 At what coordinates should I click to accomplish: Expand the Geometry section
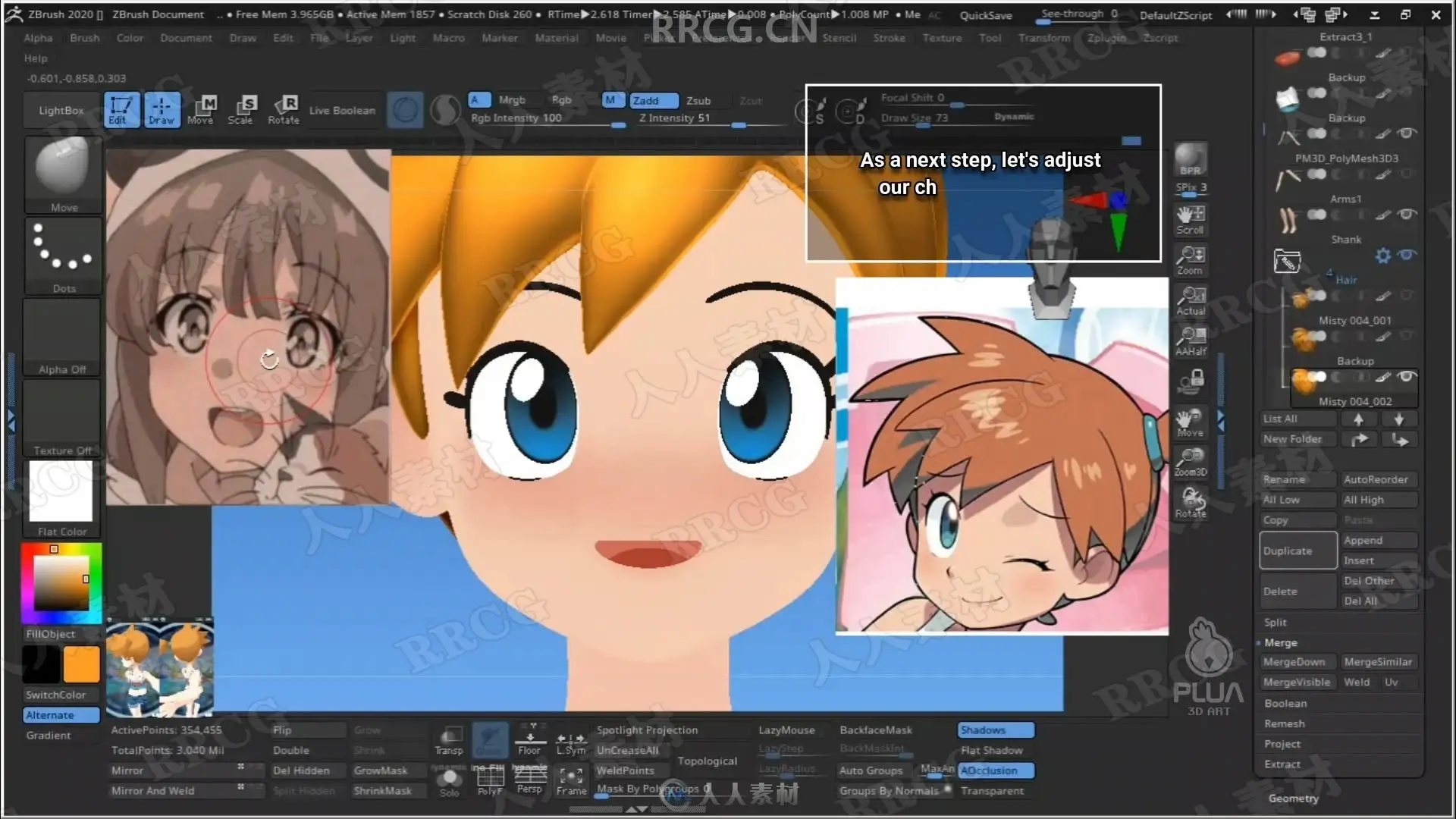tap(1293, 798)
